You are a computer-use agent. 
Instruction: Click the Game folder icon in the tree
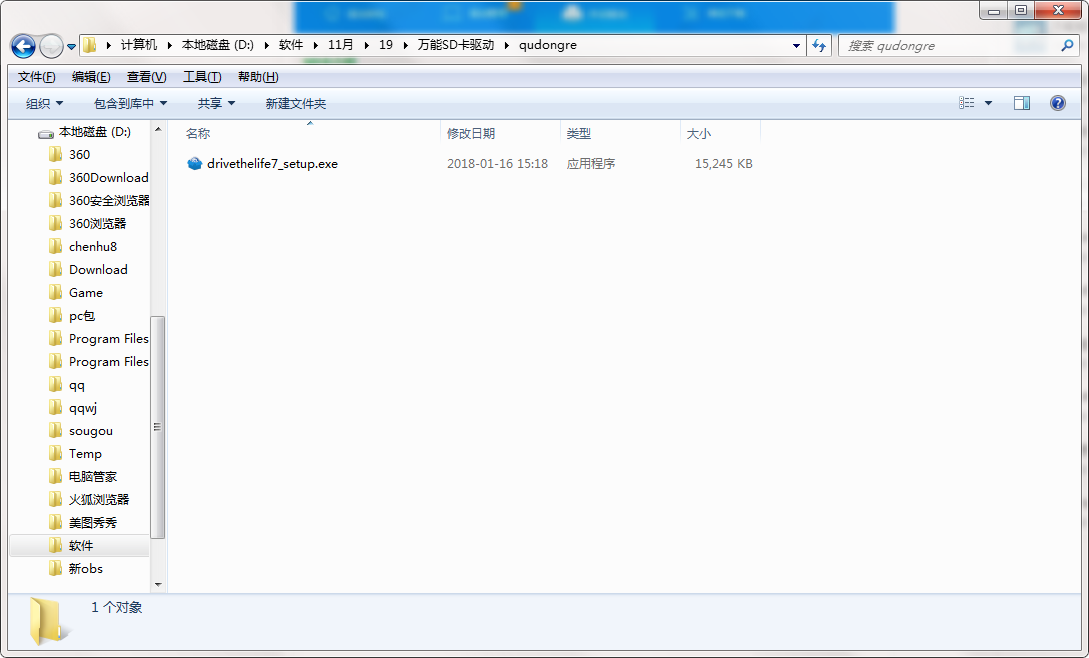click(56, 292)
